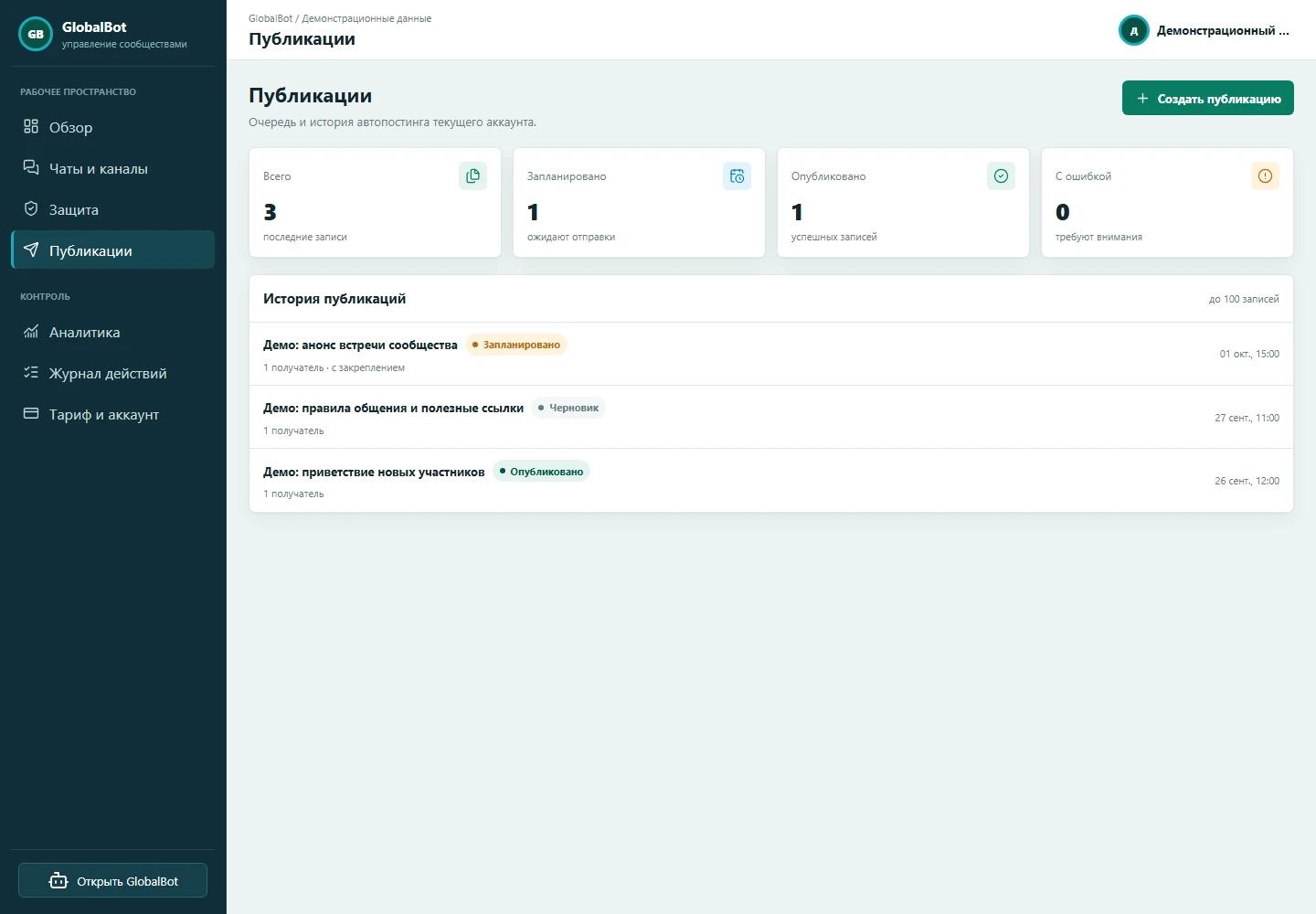The width and height of the screenshot is (1316, 914).
Task: Click the до 100 записей label
Action: (1244, 299)
